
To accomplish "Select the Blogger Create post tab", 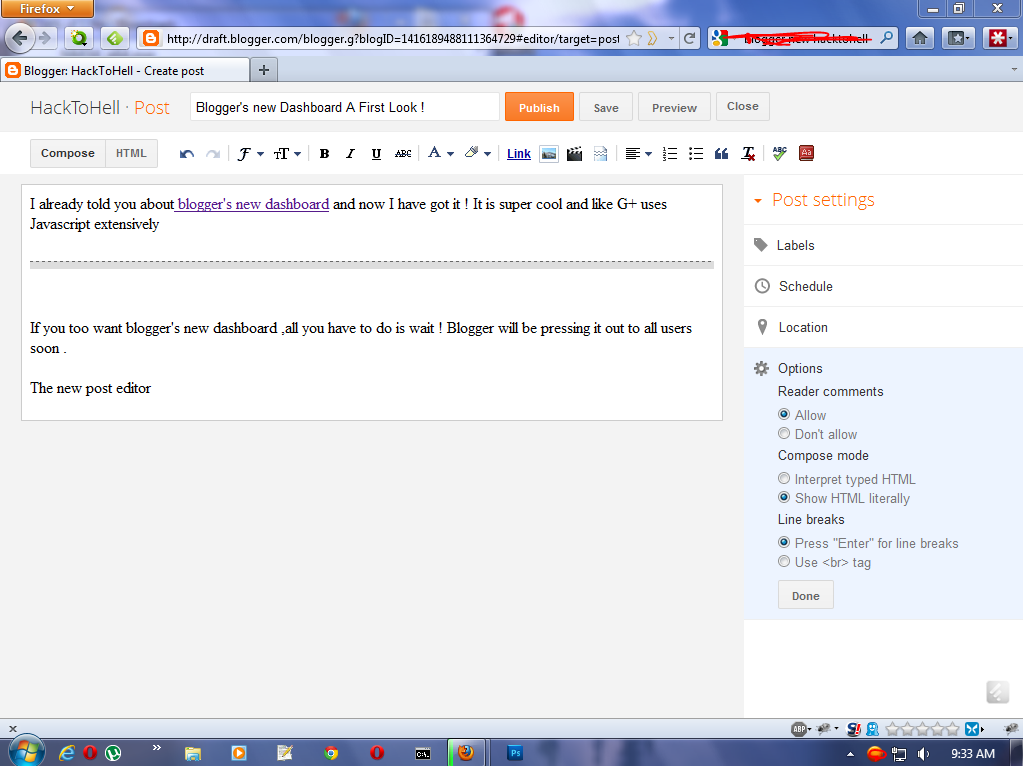I will pyautogui.click(x=125, y=70).
